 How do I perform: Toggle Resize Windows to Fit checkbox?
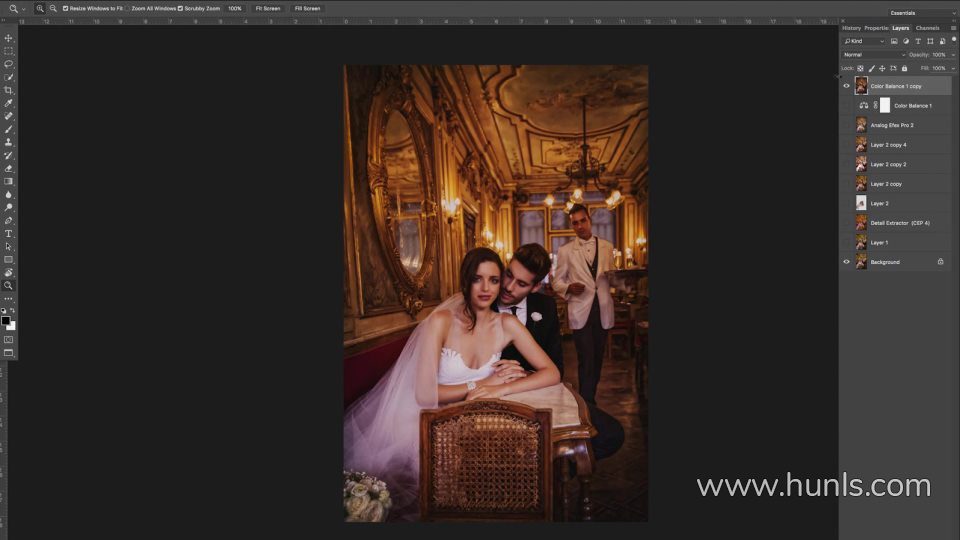coord(66,9)
